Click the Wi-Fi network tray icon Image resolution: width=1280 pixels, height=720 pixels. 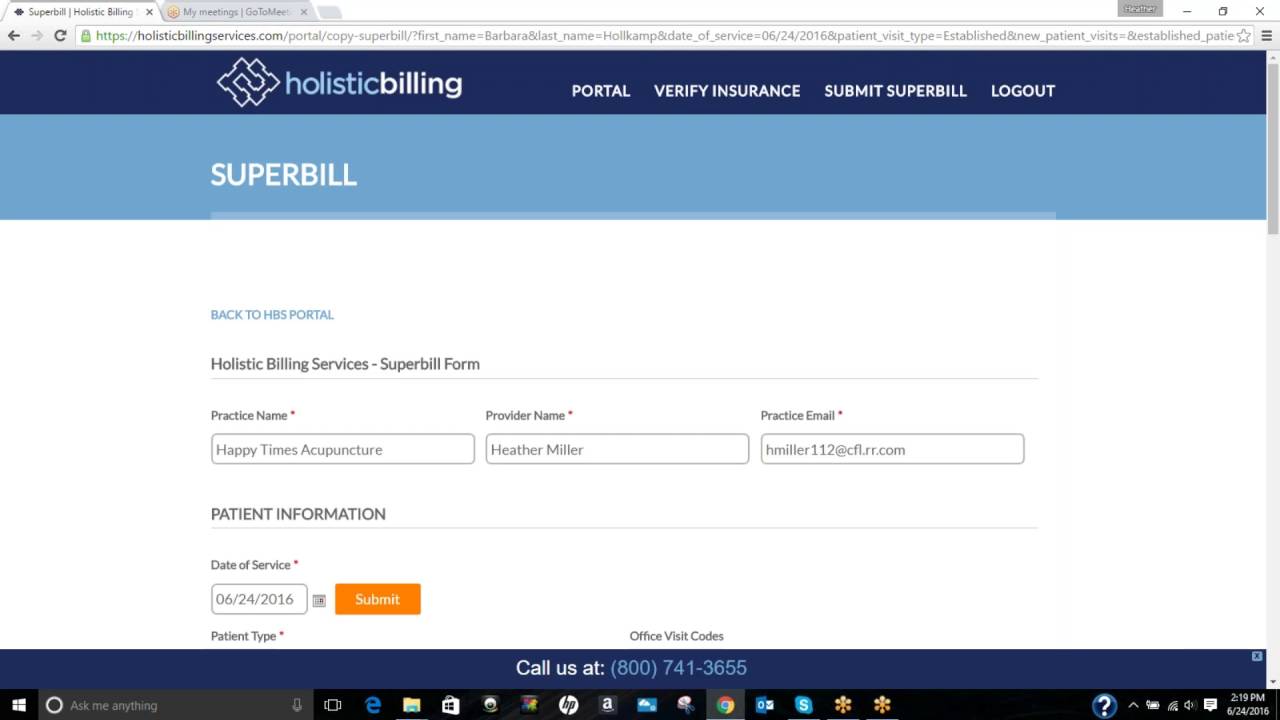pos(1172,705)
